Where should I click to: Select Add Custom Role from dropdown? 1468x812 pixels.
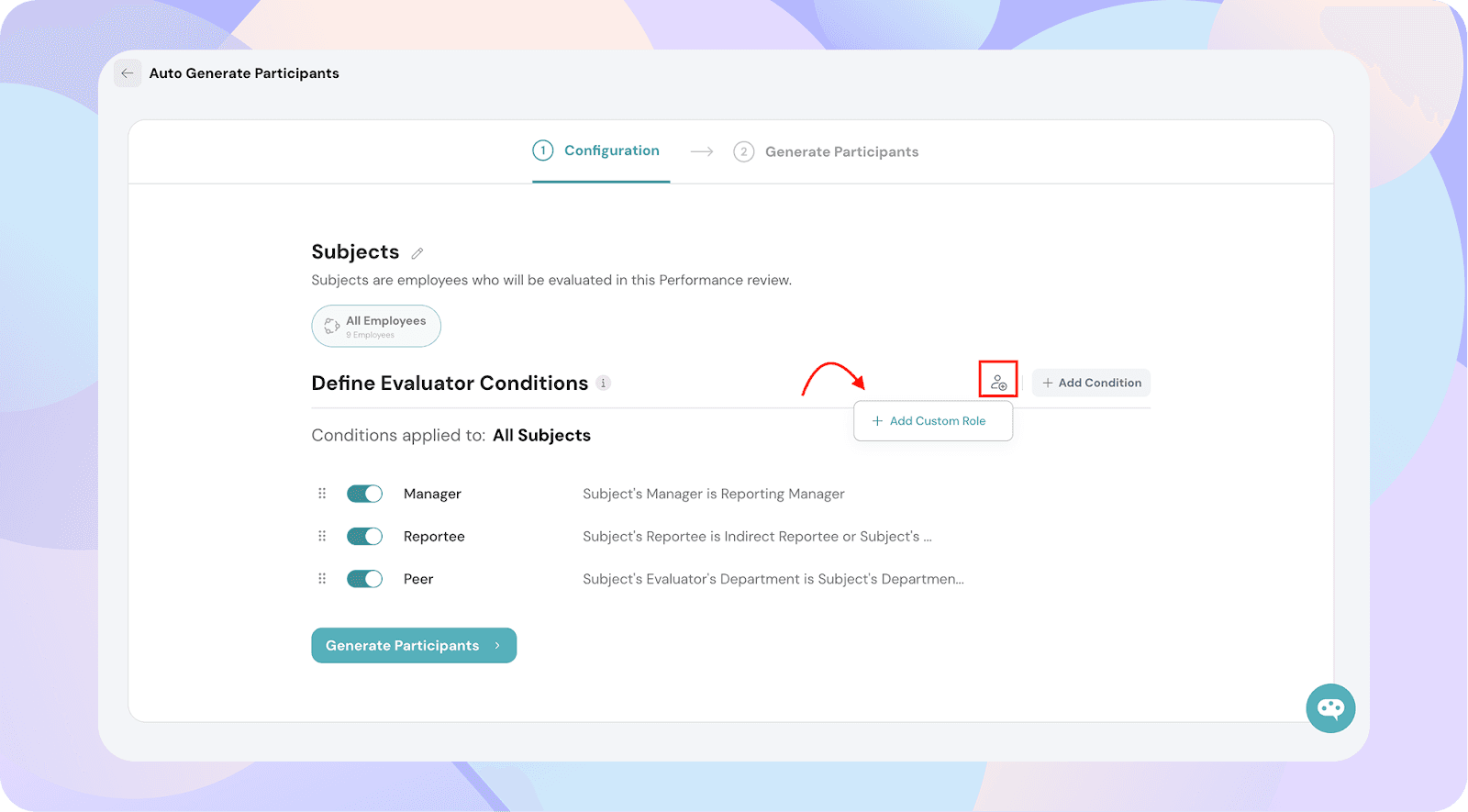tap(933, 421)
